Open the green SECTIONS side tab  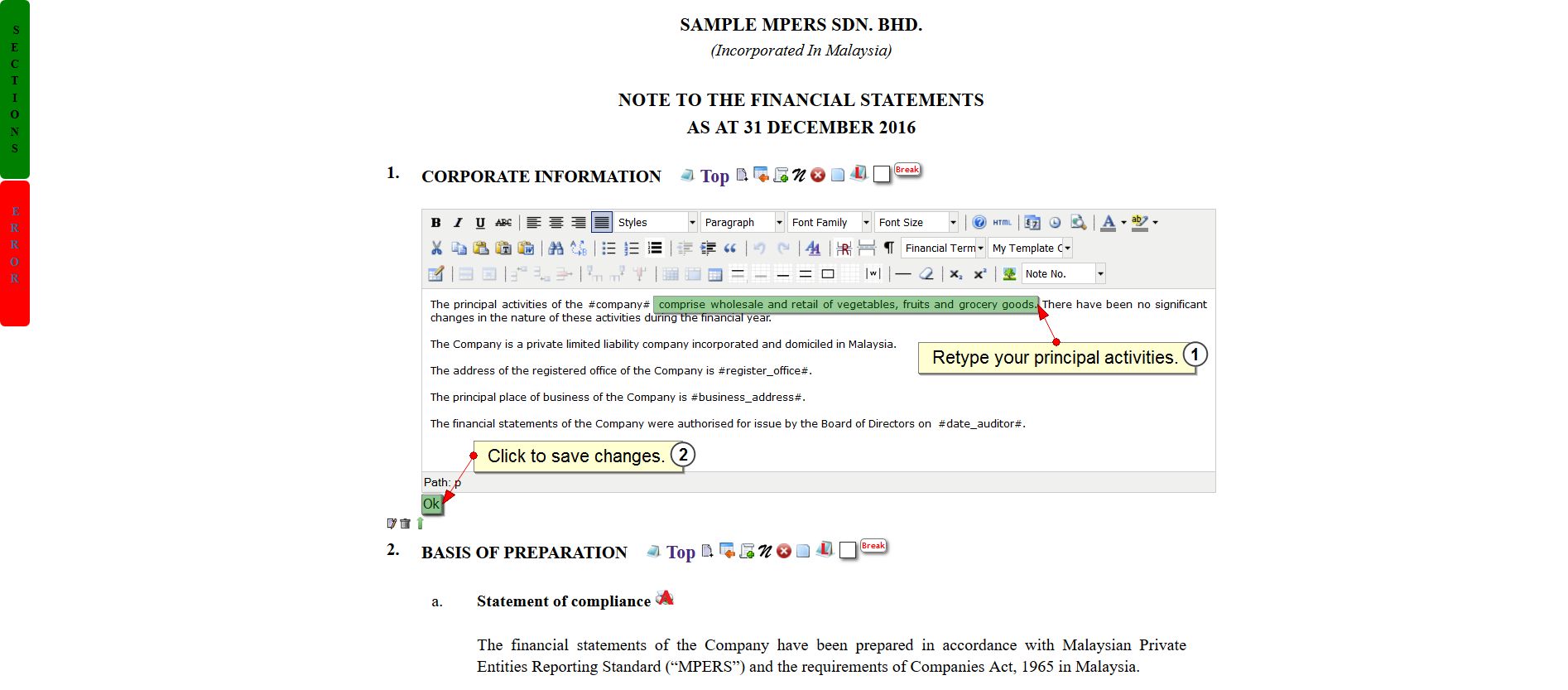15,89
